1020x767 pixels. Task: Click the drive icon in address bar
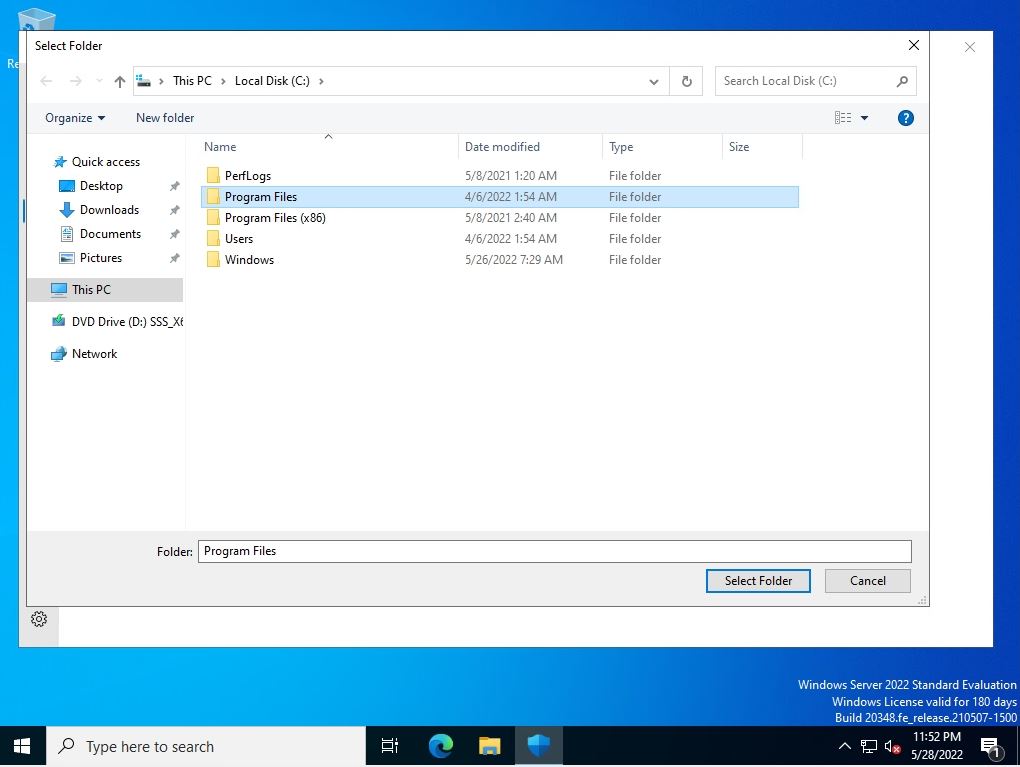pyautogui.click(x=144, y=81)
